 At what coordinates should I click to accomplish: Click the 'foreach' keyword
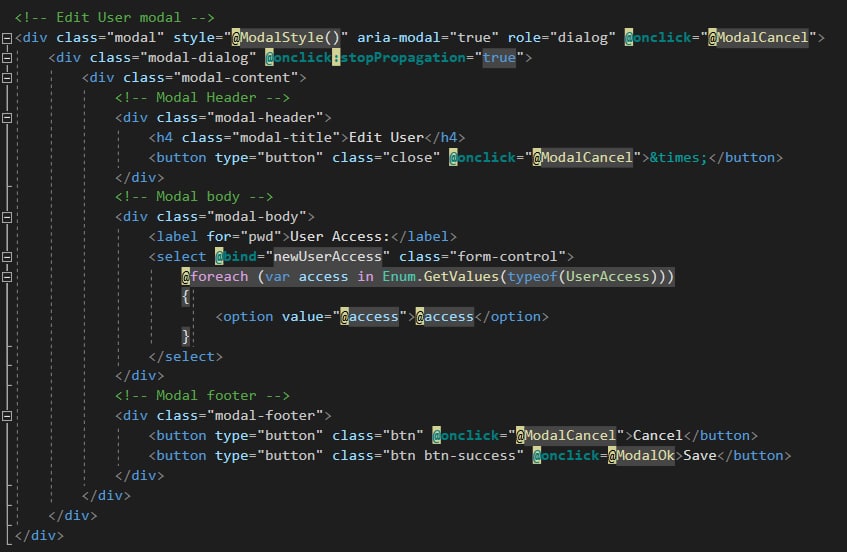(x=219, y=277)
